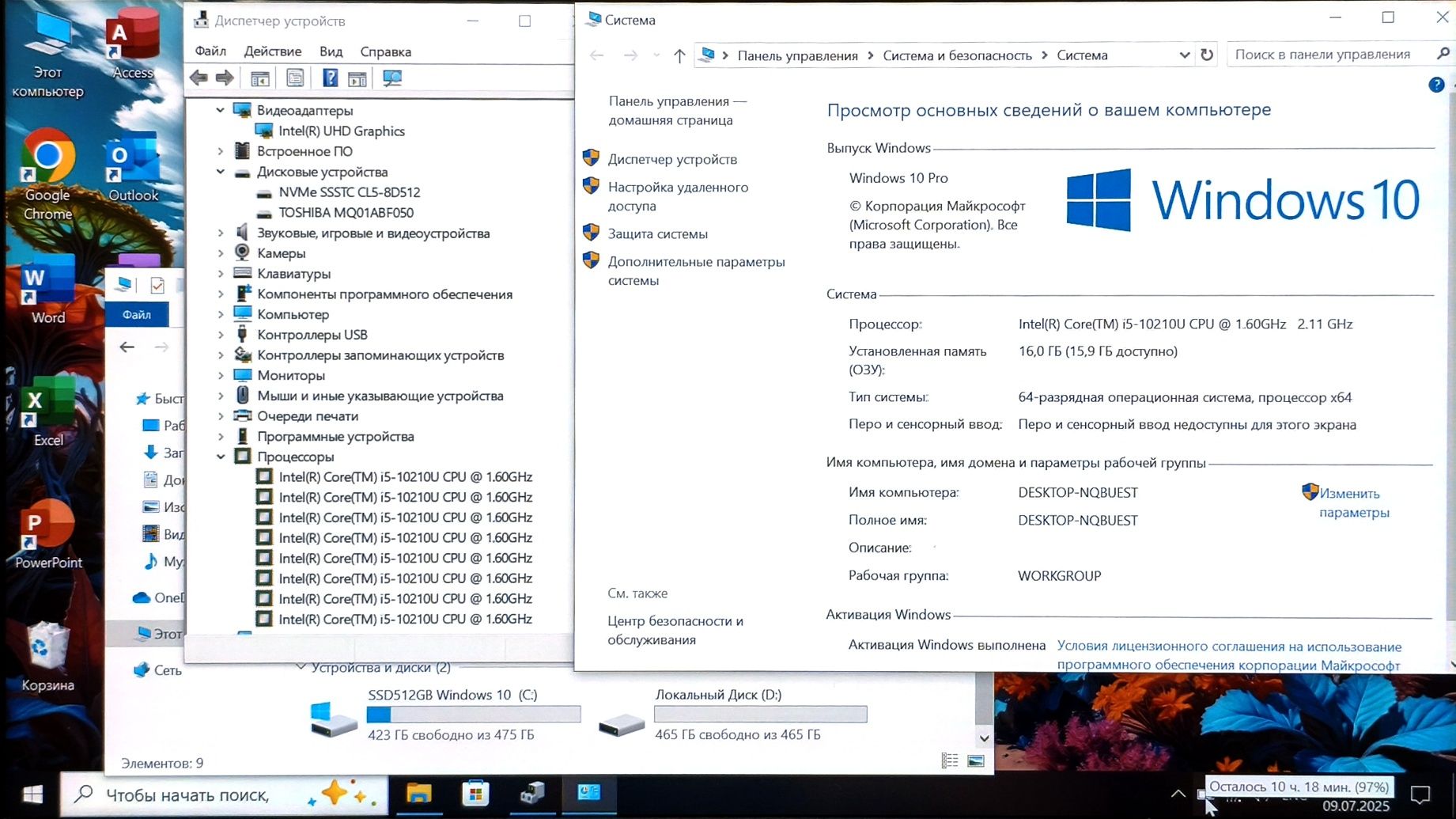Collapse the Устройства и диски group

pos(301,667)
